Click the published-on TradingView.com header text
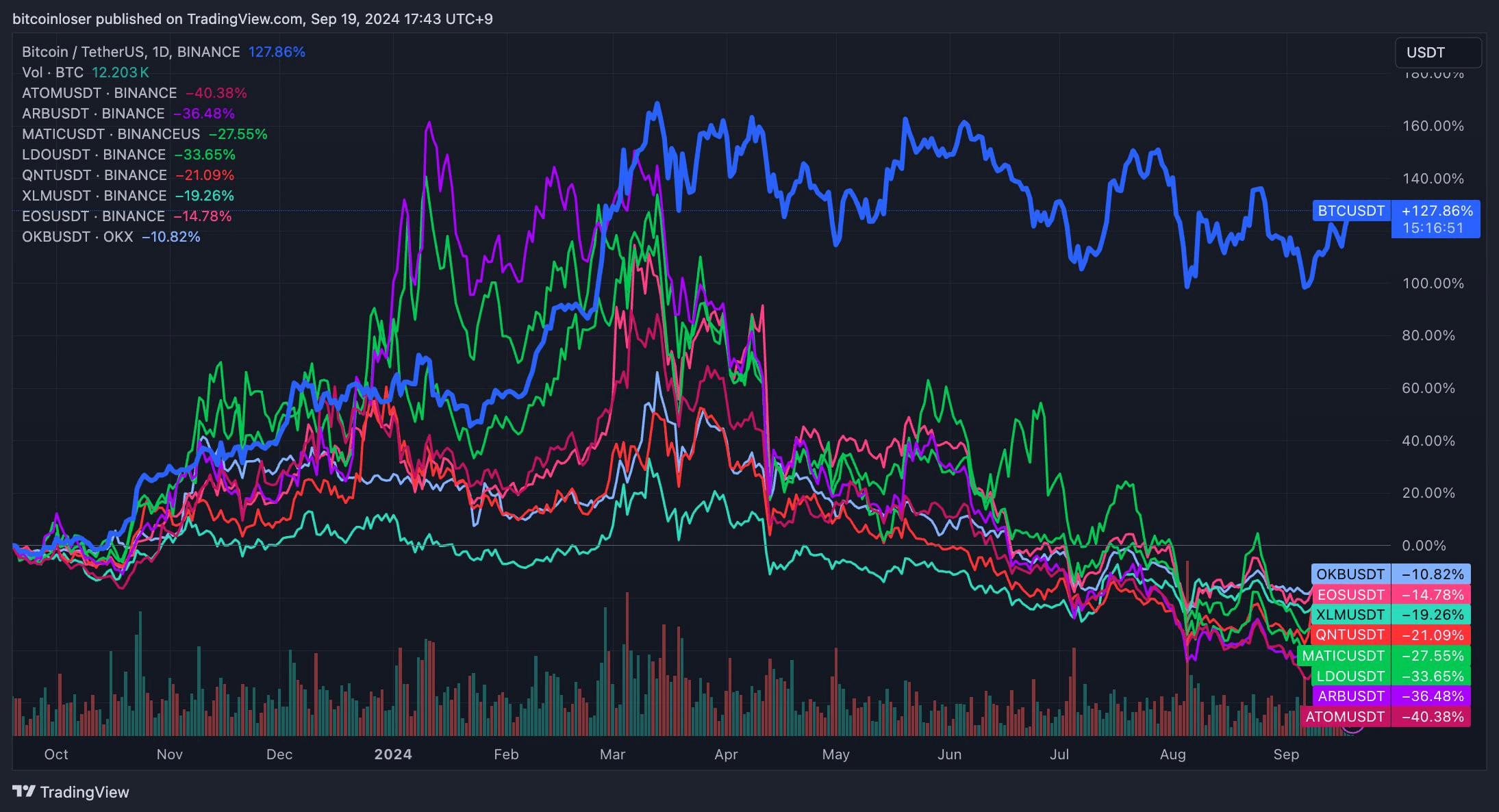Image resolution: width=1499 pixels, height=812 pixels. click(253, 19)
